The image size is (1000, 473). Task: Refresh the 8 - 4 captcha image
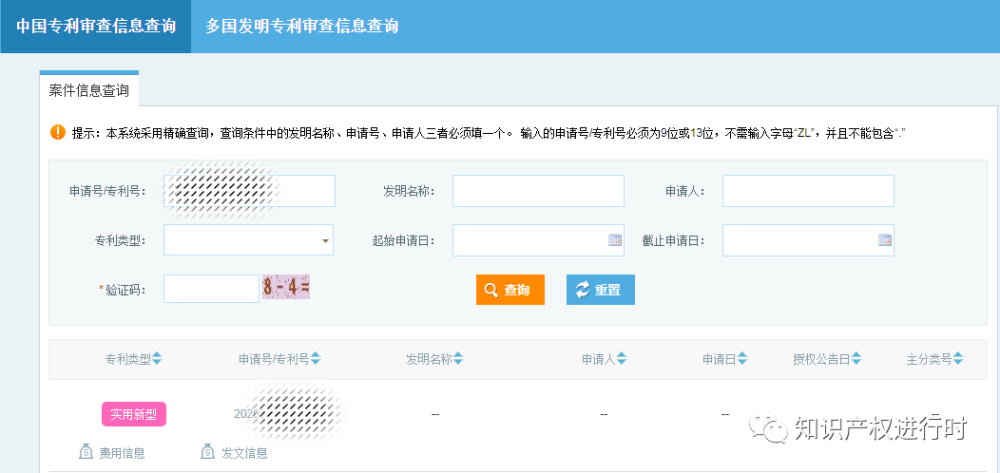point(286,287)
